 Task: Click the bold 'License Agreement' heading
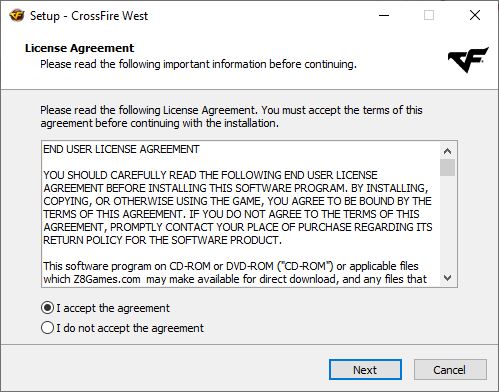point(79,48)
